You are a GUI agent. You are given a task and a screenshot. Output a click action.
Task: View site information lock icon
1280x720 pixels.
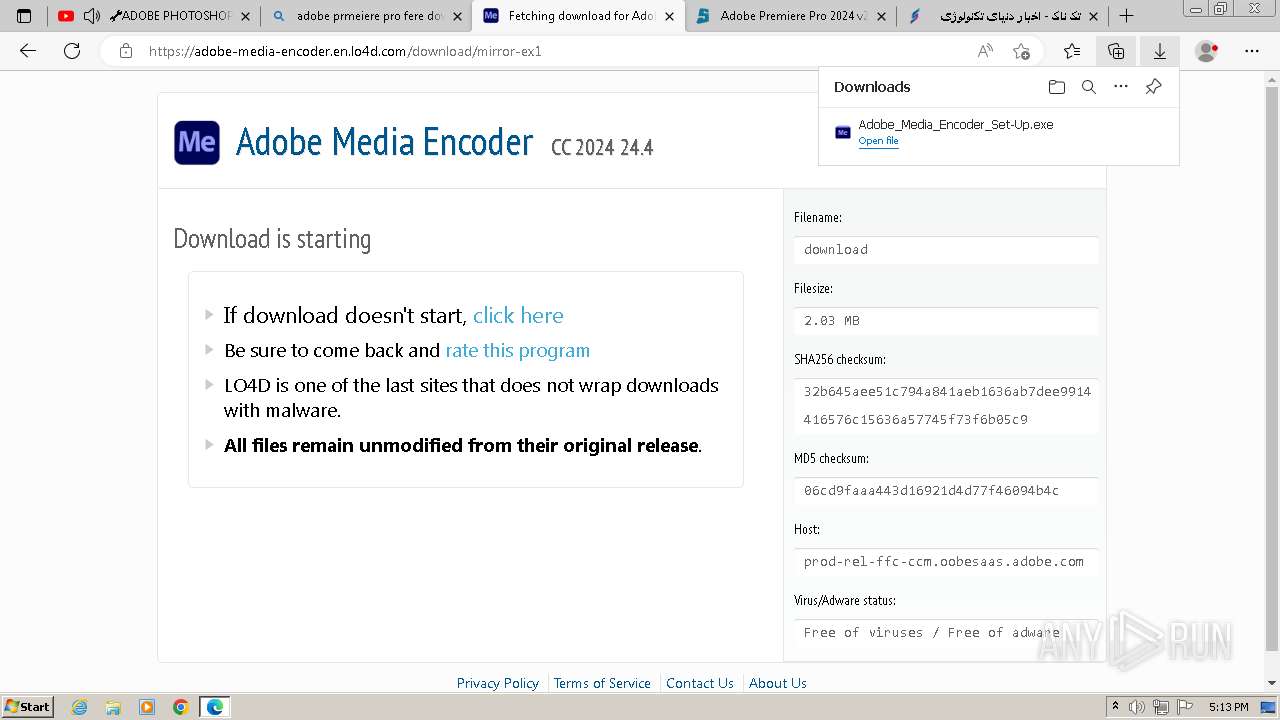click(126, 51)
